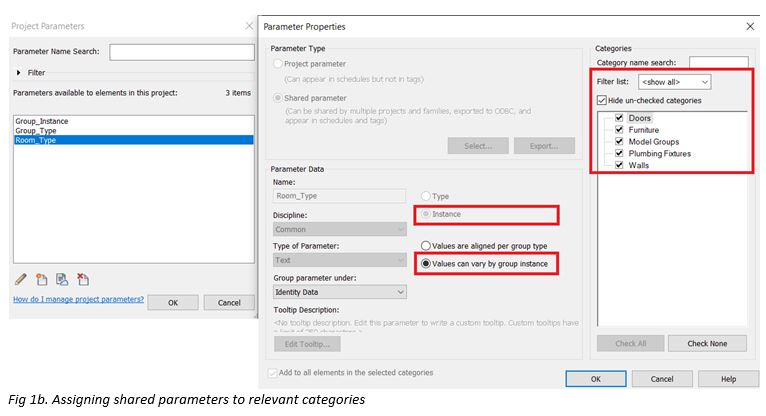
Task: Expand the Filter section in Project Parameters
Action: 19,73
